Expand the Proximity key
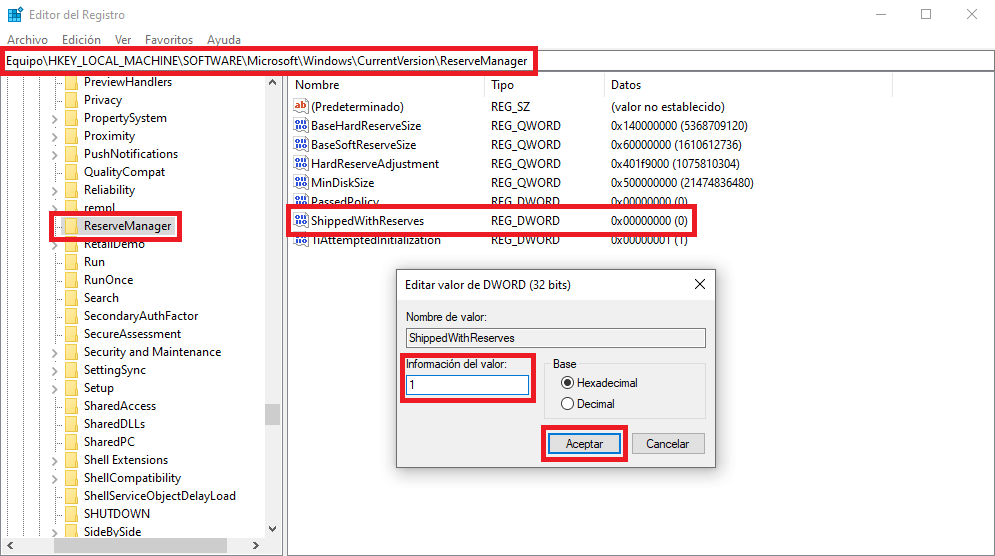This screenshot has height=556, width=995. click(55, 136)
